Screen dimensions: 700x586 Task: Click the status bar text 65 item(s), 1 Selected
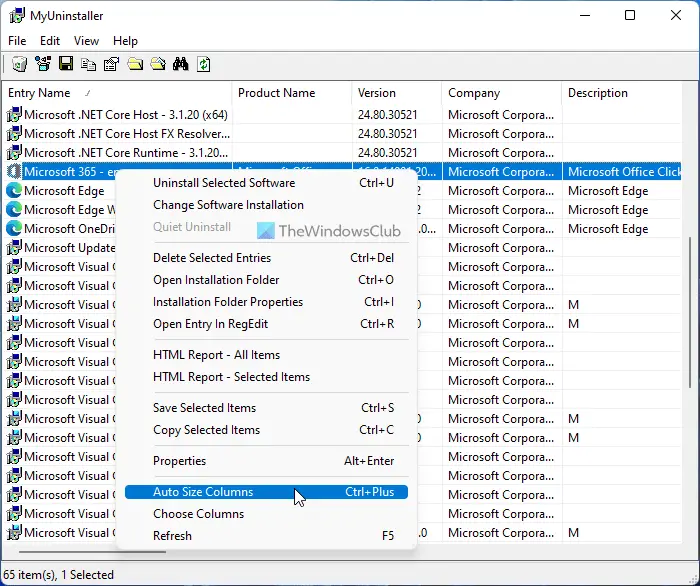click(x=58, y=574)
